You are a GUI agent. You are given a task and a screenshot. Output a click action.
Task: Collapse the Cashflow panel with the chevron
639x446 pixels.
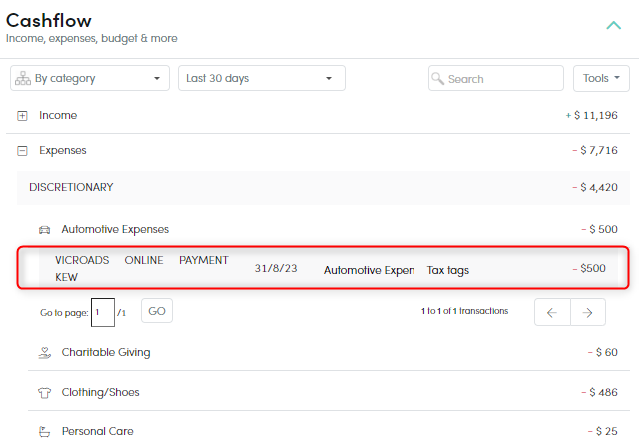point(613,26)
